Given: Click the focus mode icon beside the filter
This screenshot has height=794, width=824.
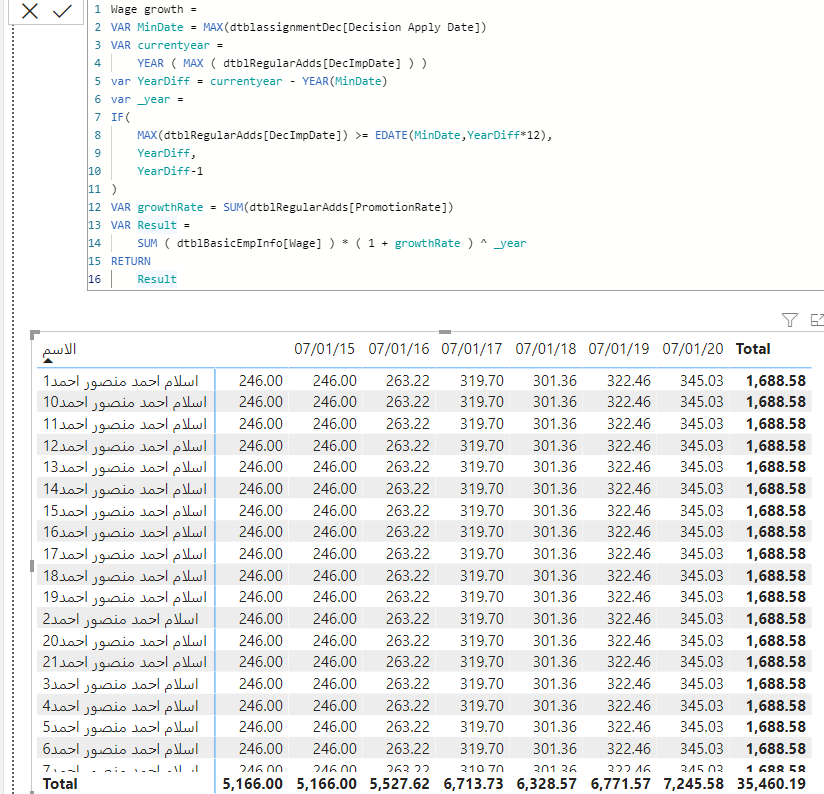Looking at the screenshot, I should point(817,319).
